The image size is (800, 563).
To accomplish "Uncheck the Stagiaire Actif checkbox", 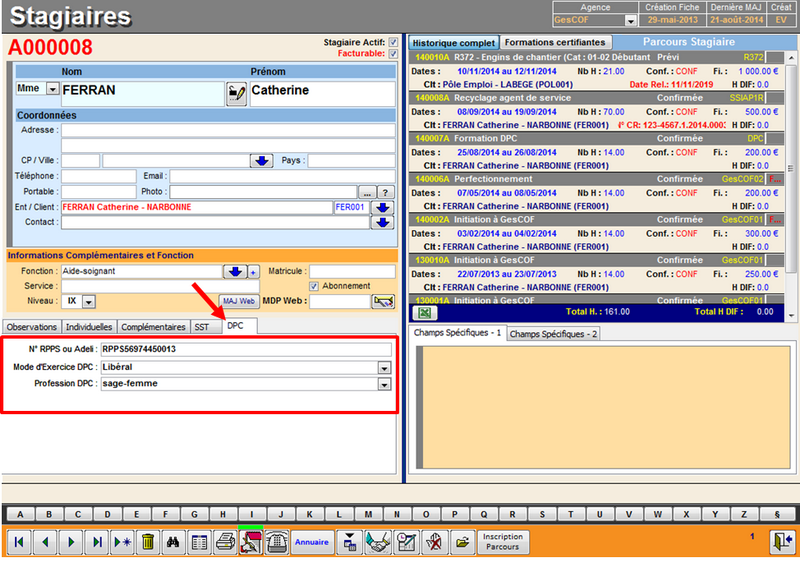I will (393, 42).
